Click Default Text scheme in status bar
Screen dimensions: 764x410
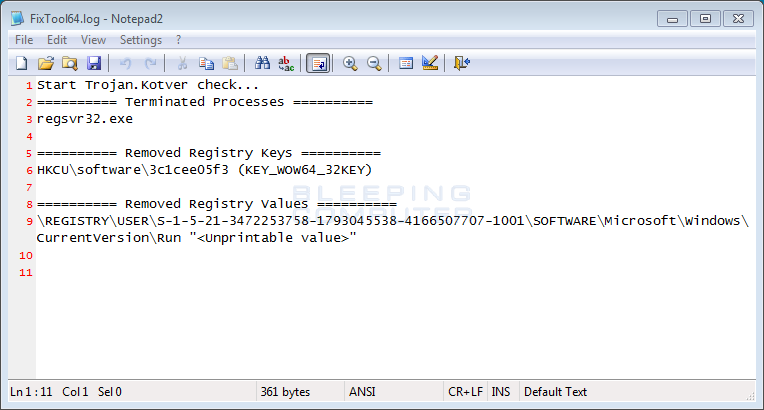[x=555, y=392]
